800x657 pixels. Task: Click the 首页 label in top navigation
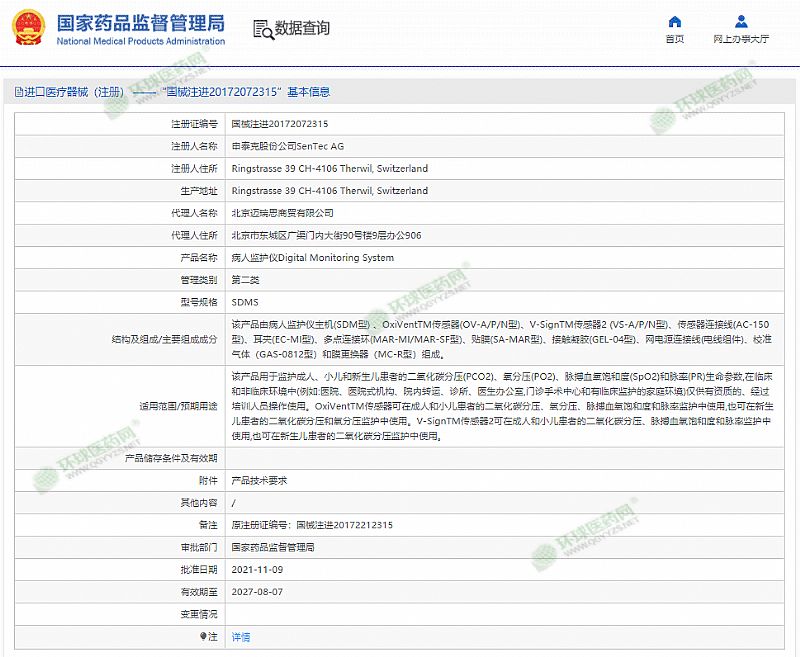[675, 40]
